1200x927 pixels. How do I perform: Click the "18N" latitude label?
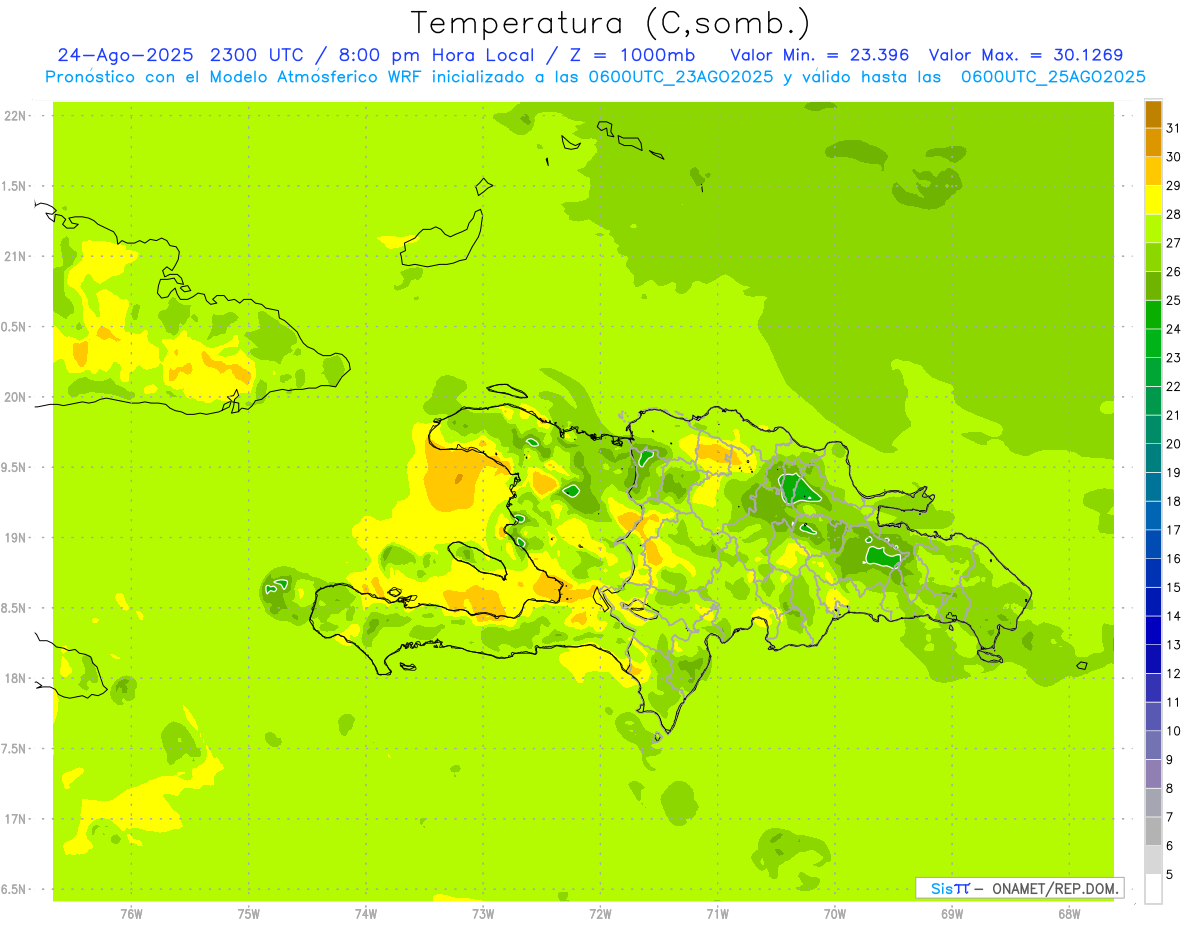pyautogui.click(x=15, y=678)
